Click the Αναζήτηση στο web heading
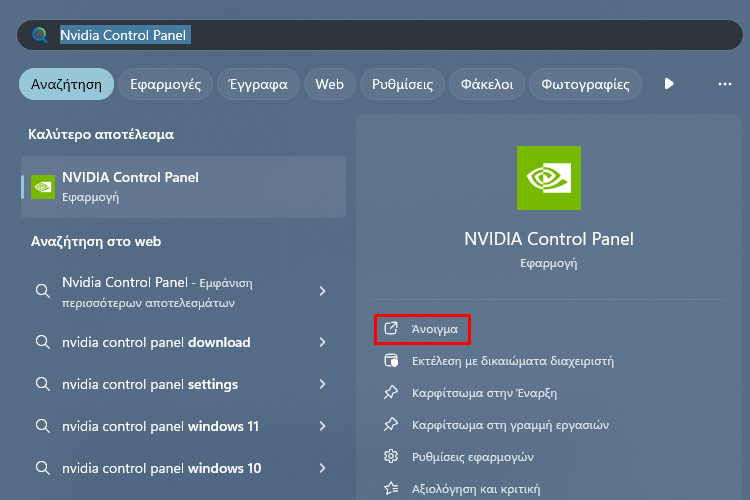The image size is (750, 500). [96, 241]
